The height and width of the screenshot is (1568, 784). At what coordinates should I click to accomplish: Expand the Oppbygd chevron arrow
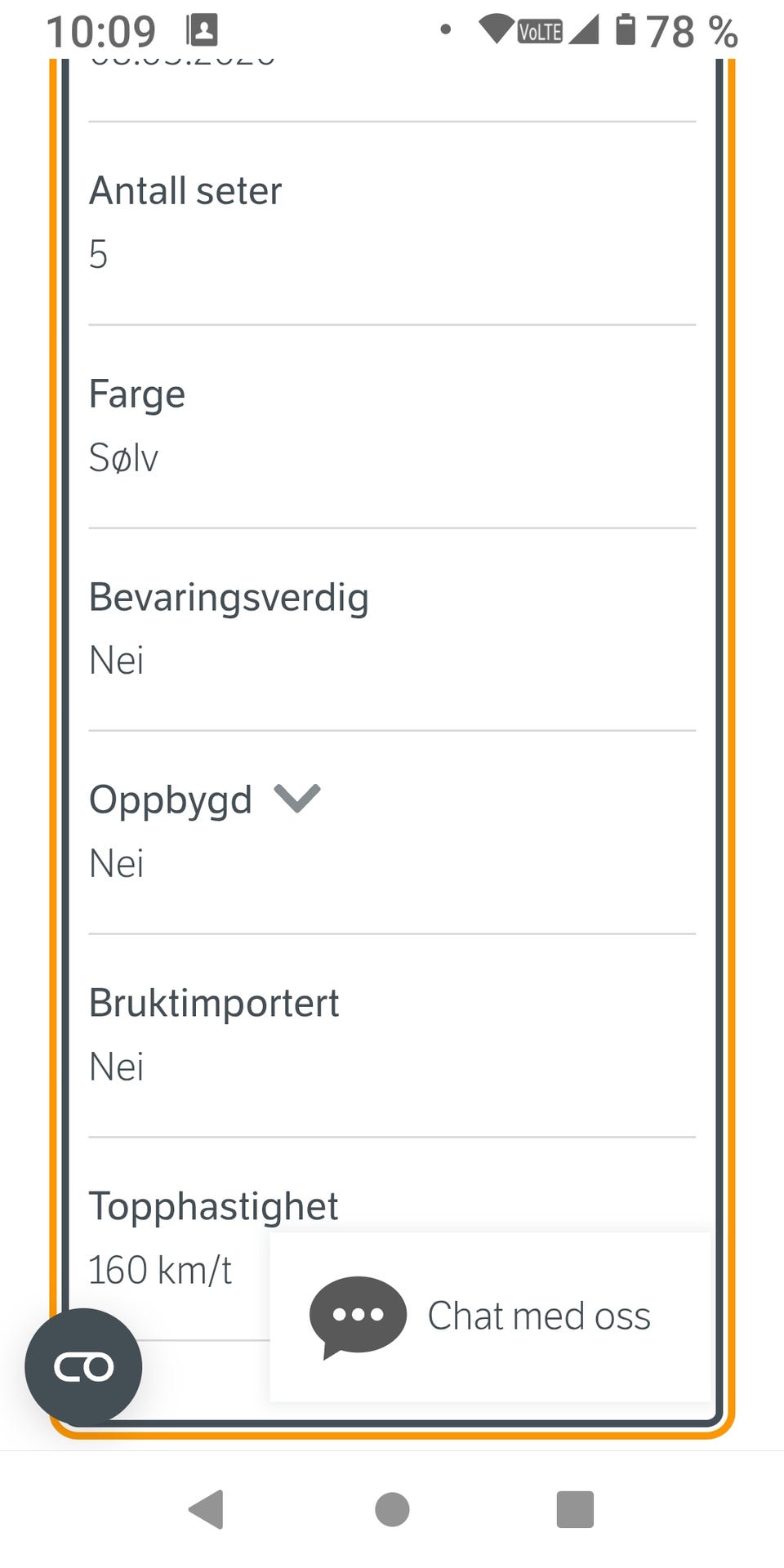[297, 799]
